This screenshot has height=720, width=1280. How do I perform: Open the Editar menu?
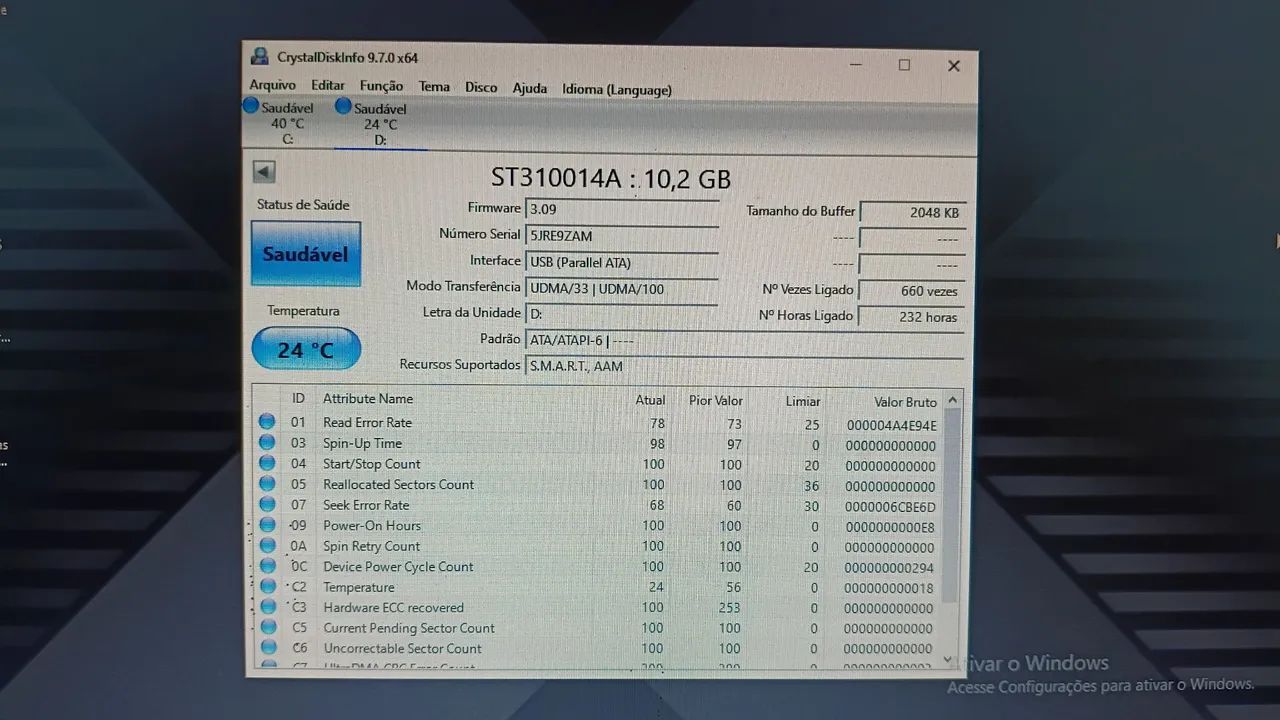tap(328, 86)
